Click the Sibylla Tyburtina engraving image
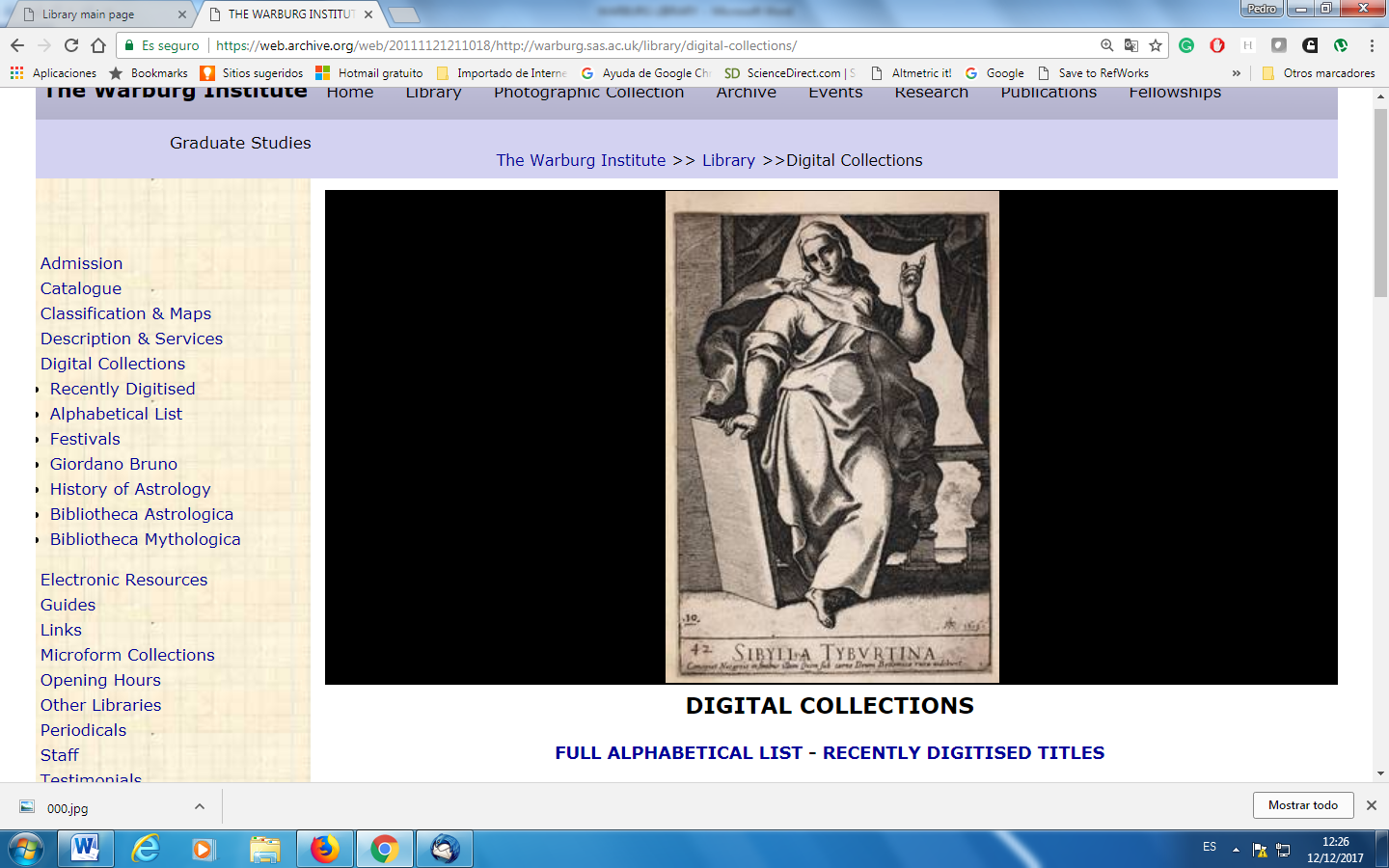 (x=831, y=437)
